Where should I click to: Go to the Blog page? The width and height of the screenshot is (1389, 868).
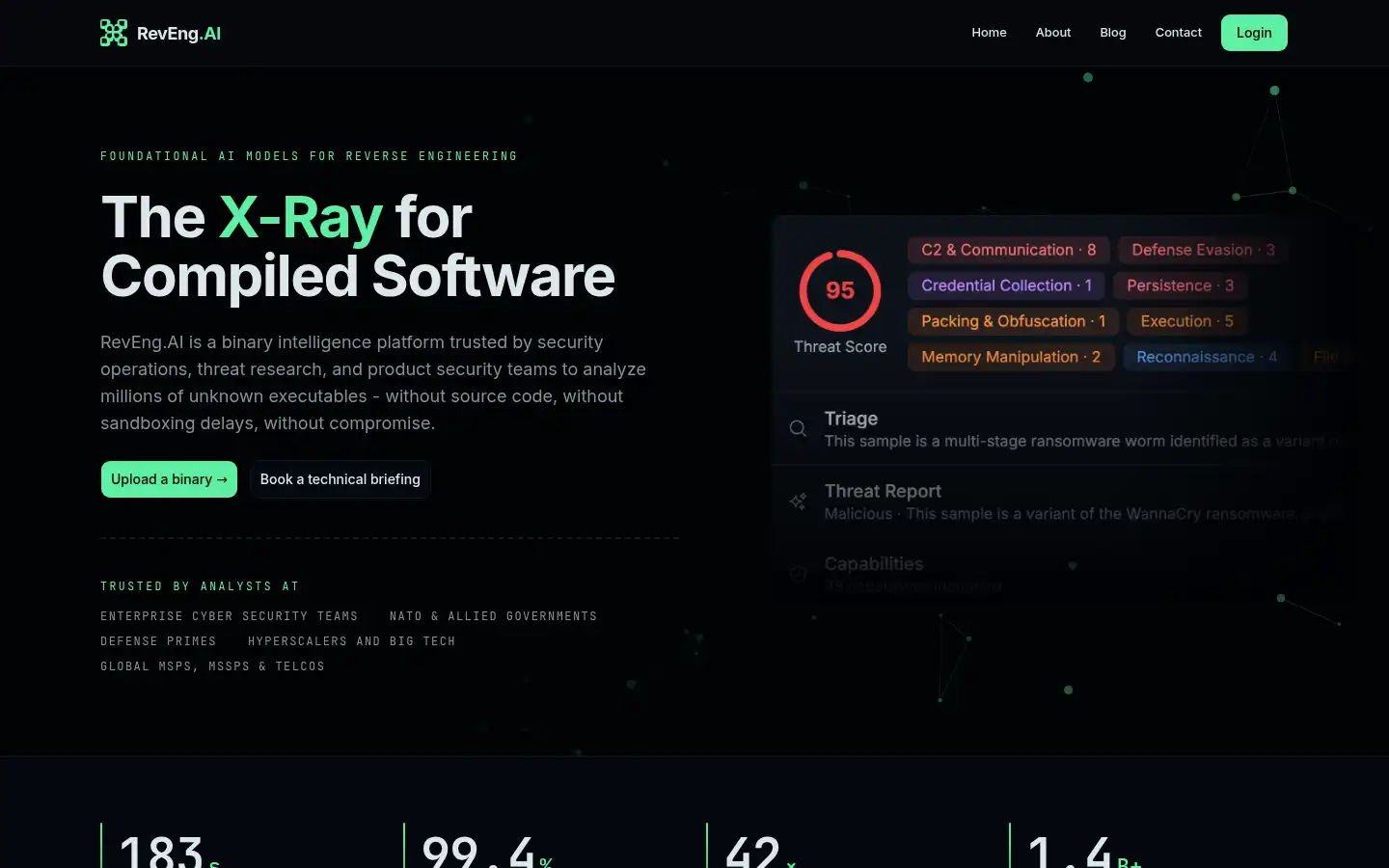tap(1113, 33)
